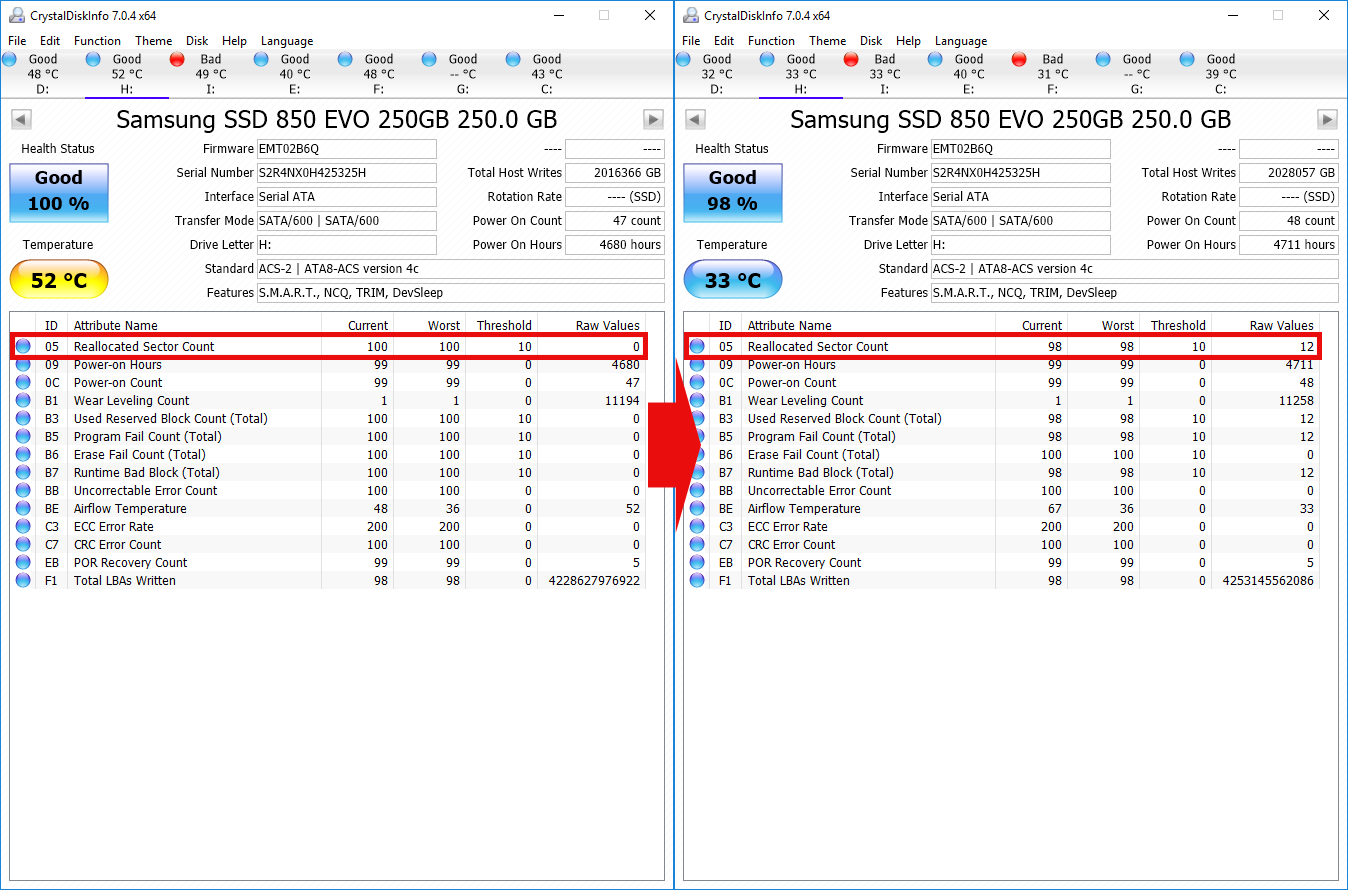Click Threshold column header in left window
Image resolution: width=1348 pixels, height=890 pixels.
point(502,325)
